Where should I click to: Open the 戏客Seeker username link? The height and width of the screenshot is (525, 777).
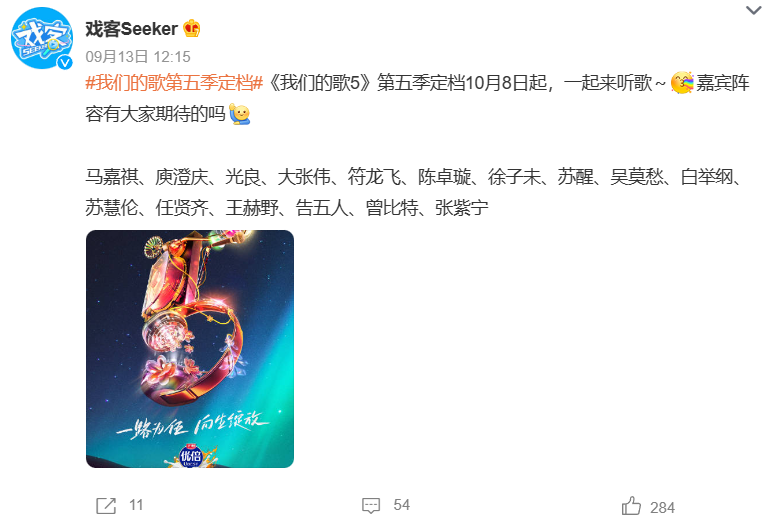coord(131,29)
